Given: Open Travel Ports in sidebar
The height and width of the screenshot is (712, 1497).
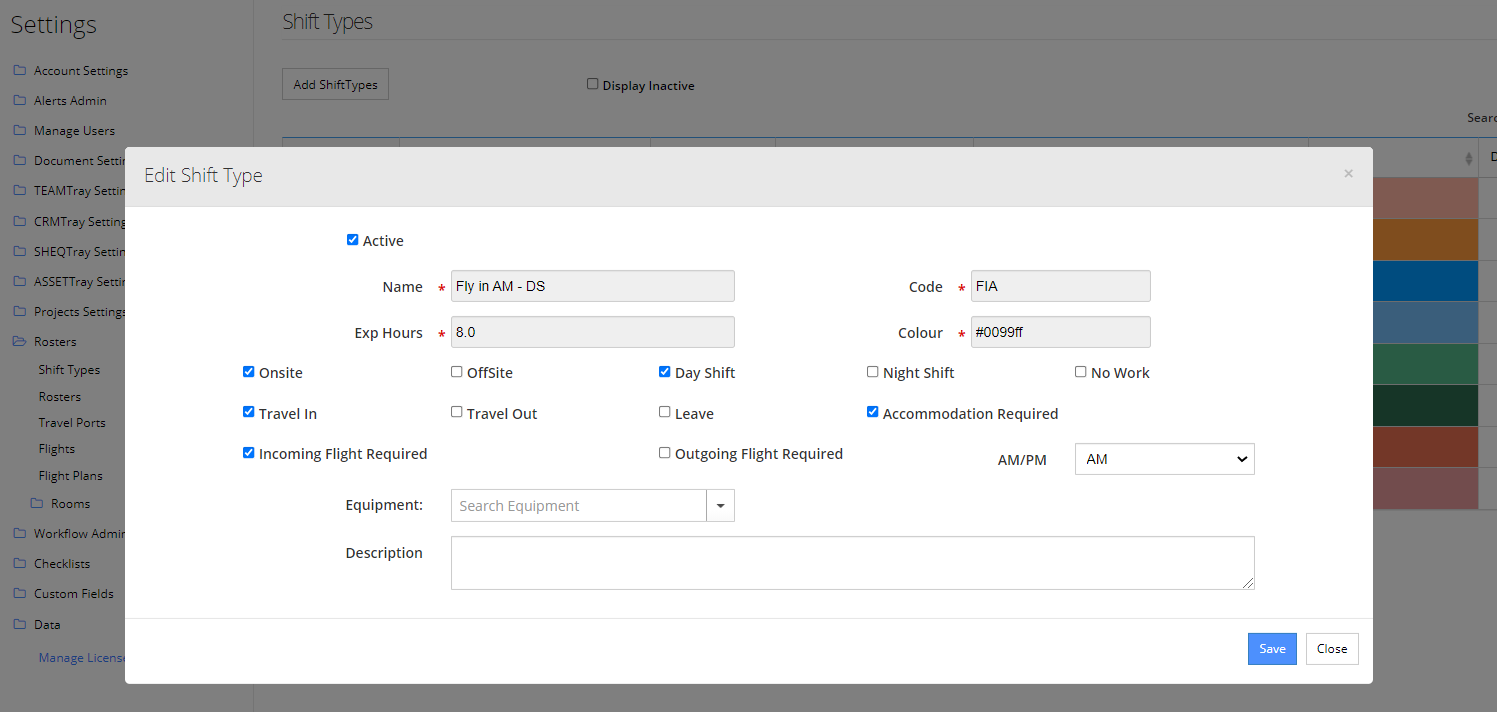Looking at the screenshot, I should click(72, 423).
